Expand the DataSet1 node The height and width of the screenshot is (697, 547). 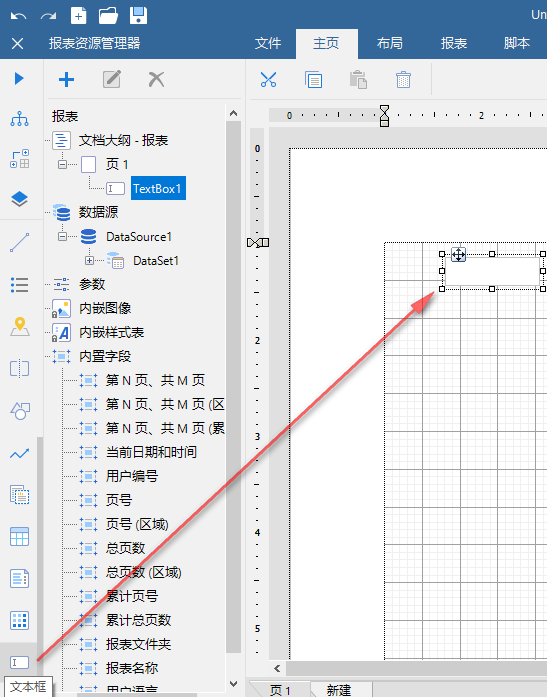click(89, 260)
